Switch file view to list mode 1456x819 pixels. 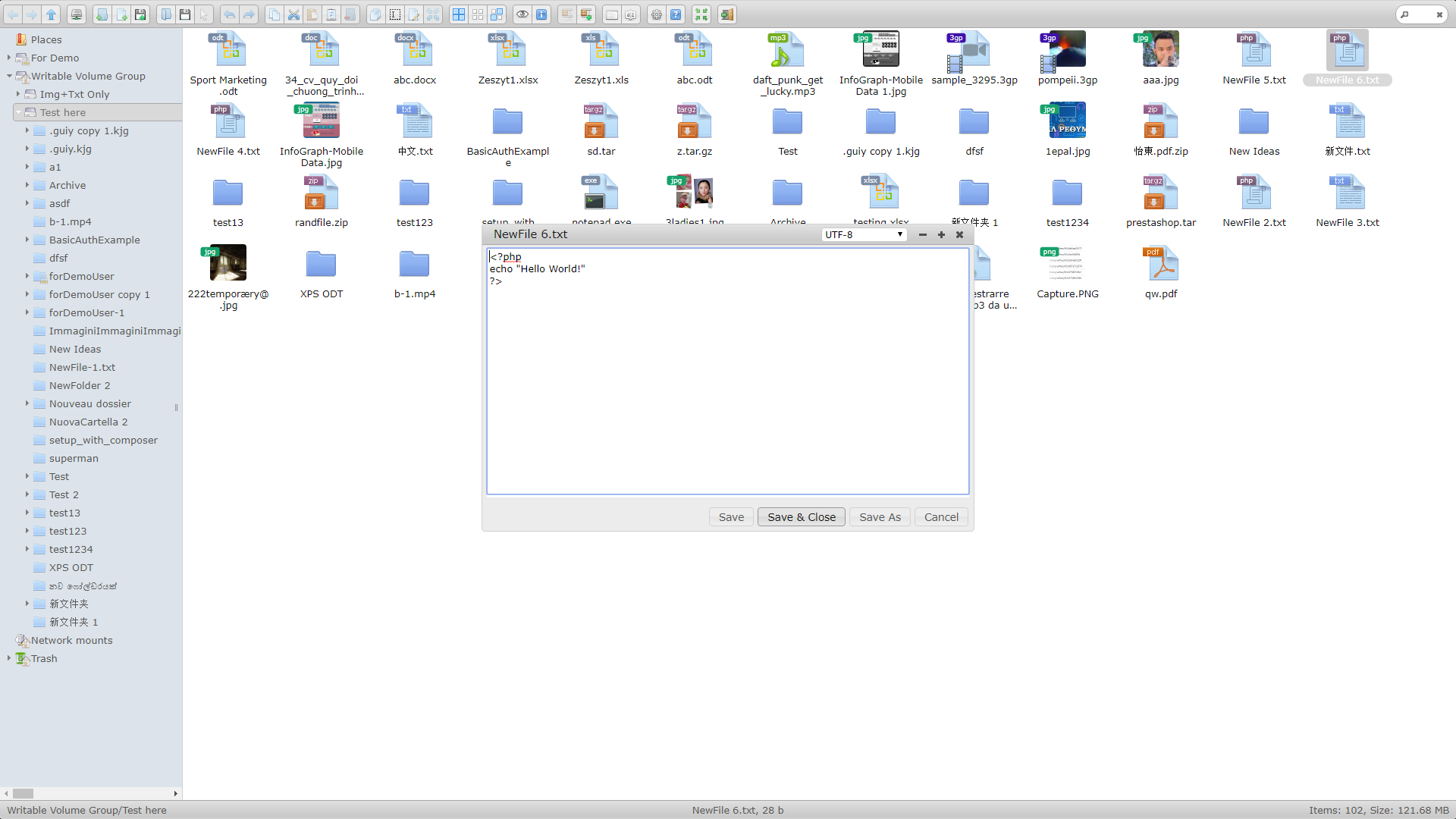tap(612, 14)
